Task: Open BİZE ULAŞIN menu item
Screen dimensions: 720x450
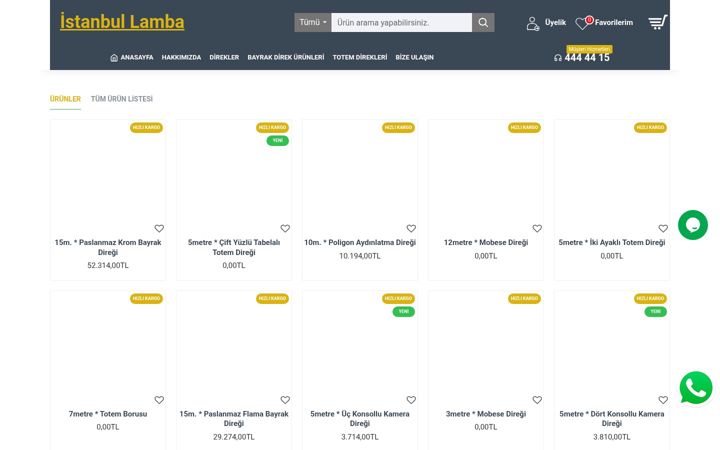Action: coord(415,57)
